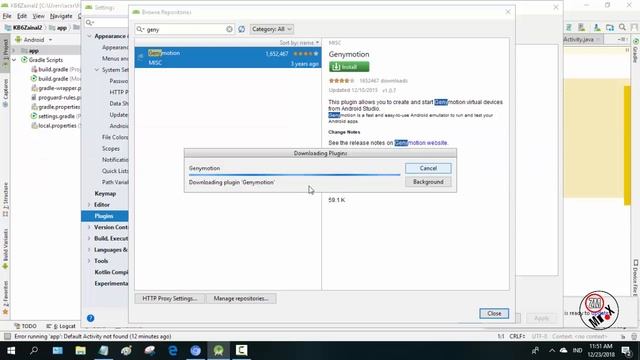
Task: Open proguard-rules.pro file
Action: pyautogui.click(x=56, y=98)
